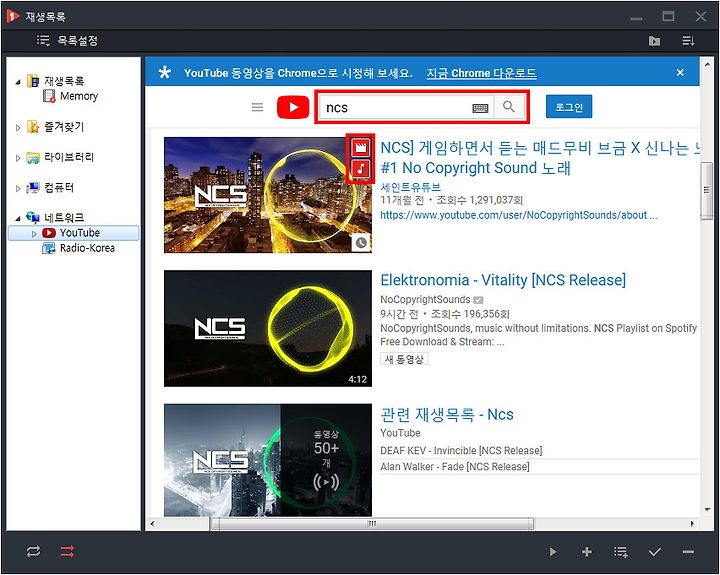Click the vertical scrollbar up arrow
Image resolution: width=720 pixels, height=575 pixels.
pos(706,64)
